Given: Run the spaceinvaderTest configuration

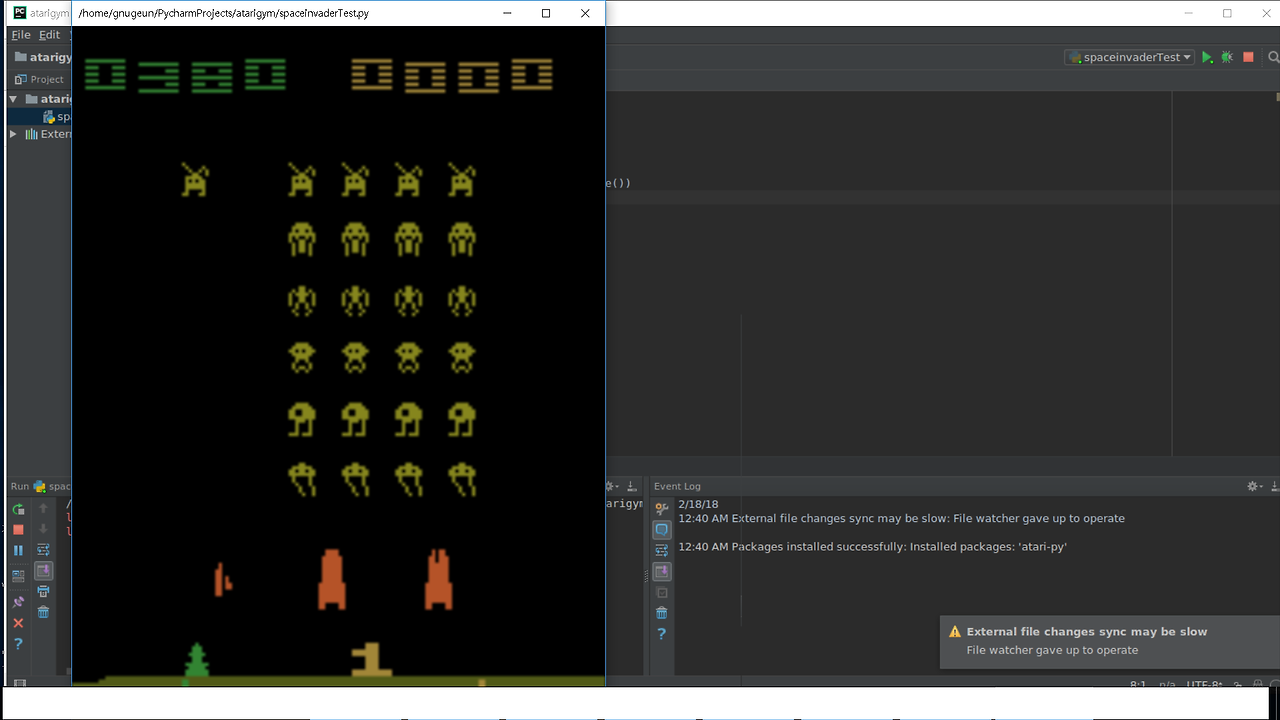Looking at the screenshot, I should pos(1207,58).
